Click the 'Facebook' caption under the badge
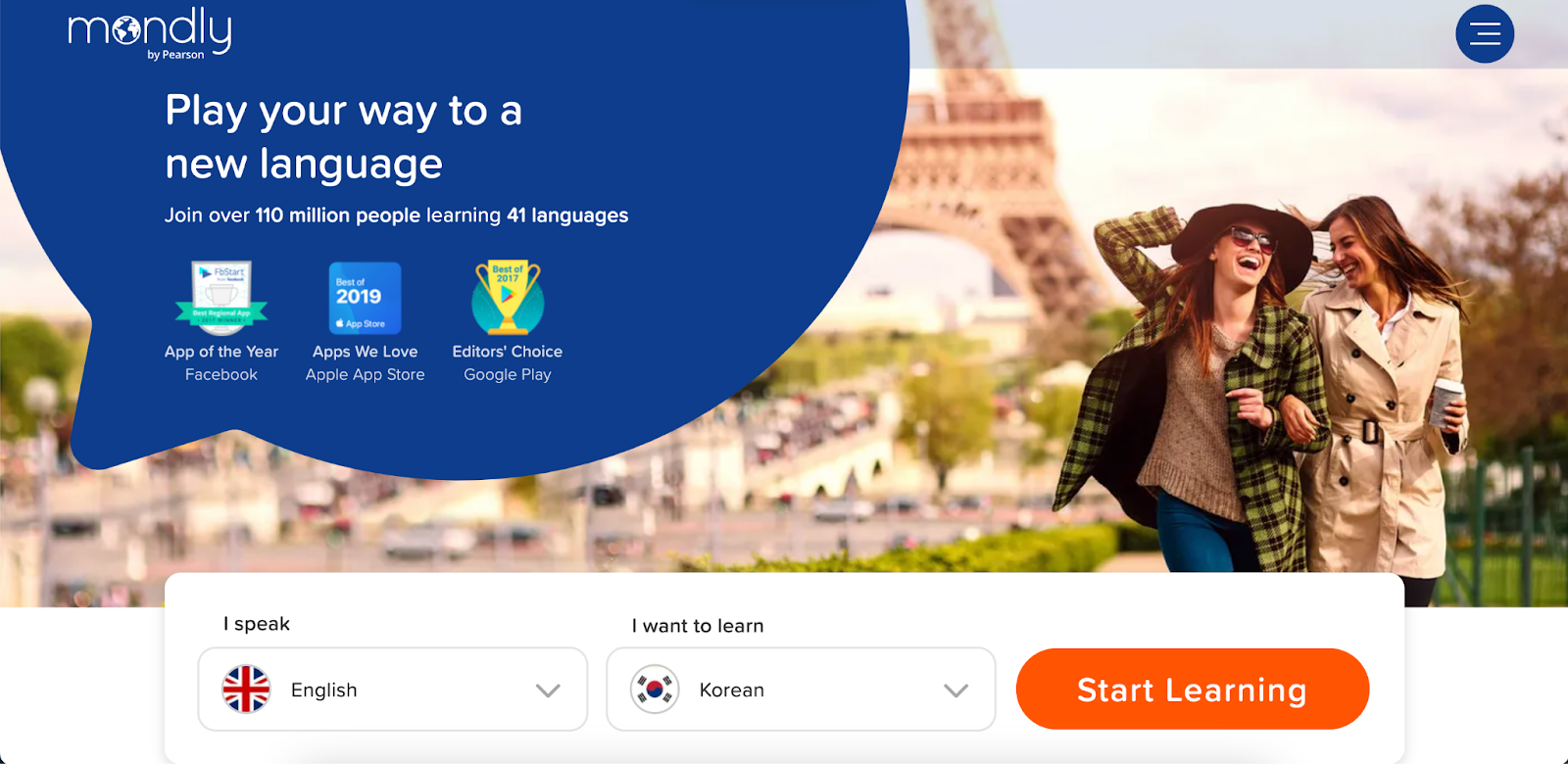 coord(221,375)
